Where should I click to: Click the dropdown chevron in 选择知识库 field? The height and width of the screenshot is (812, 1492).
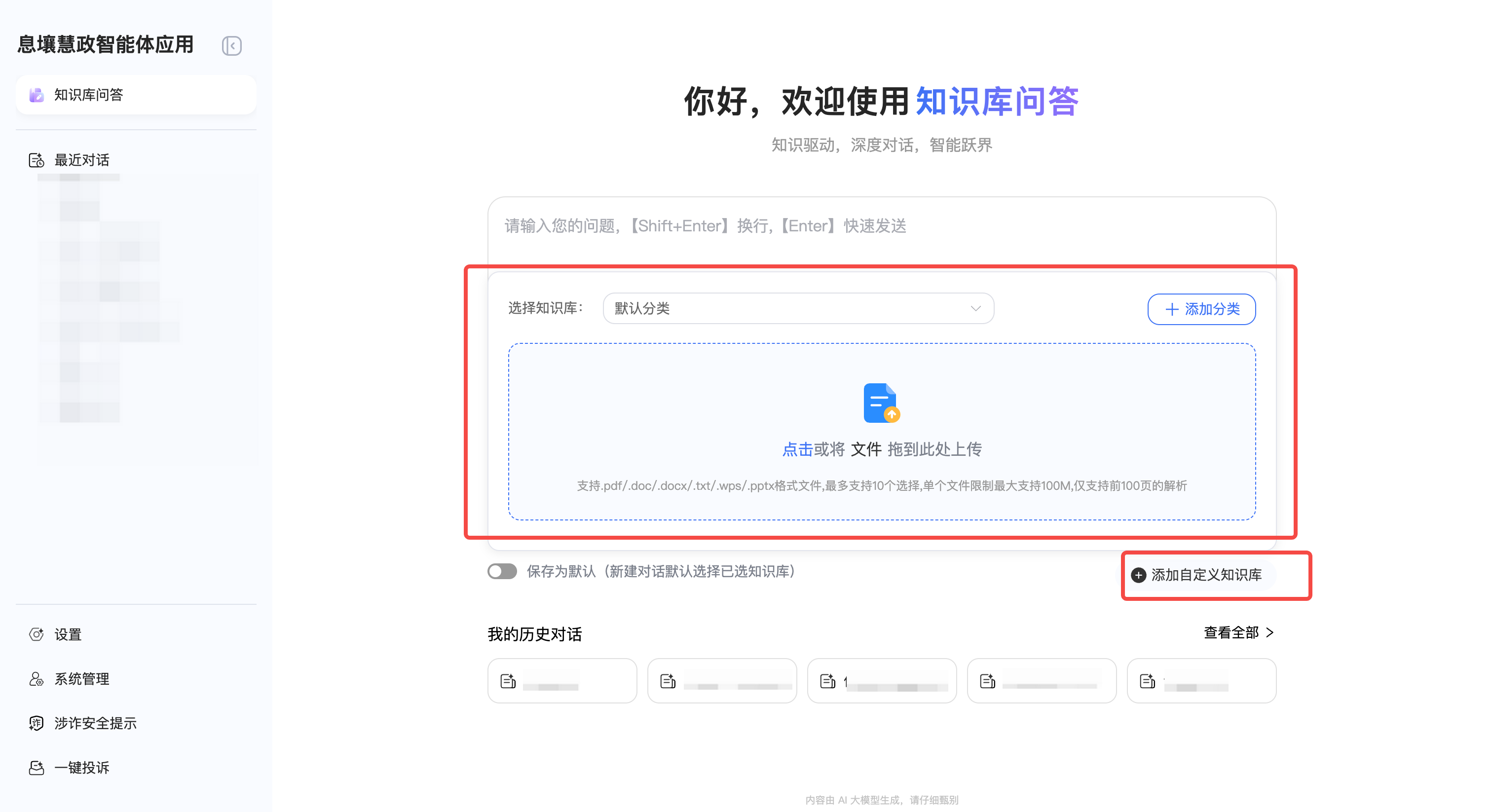click(975, 308)
